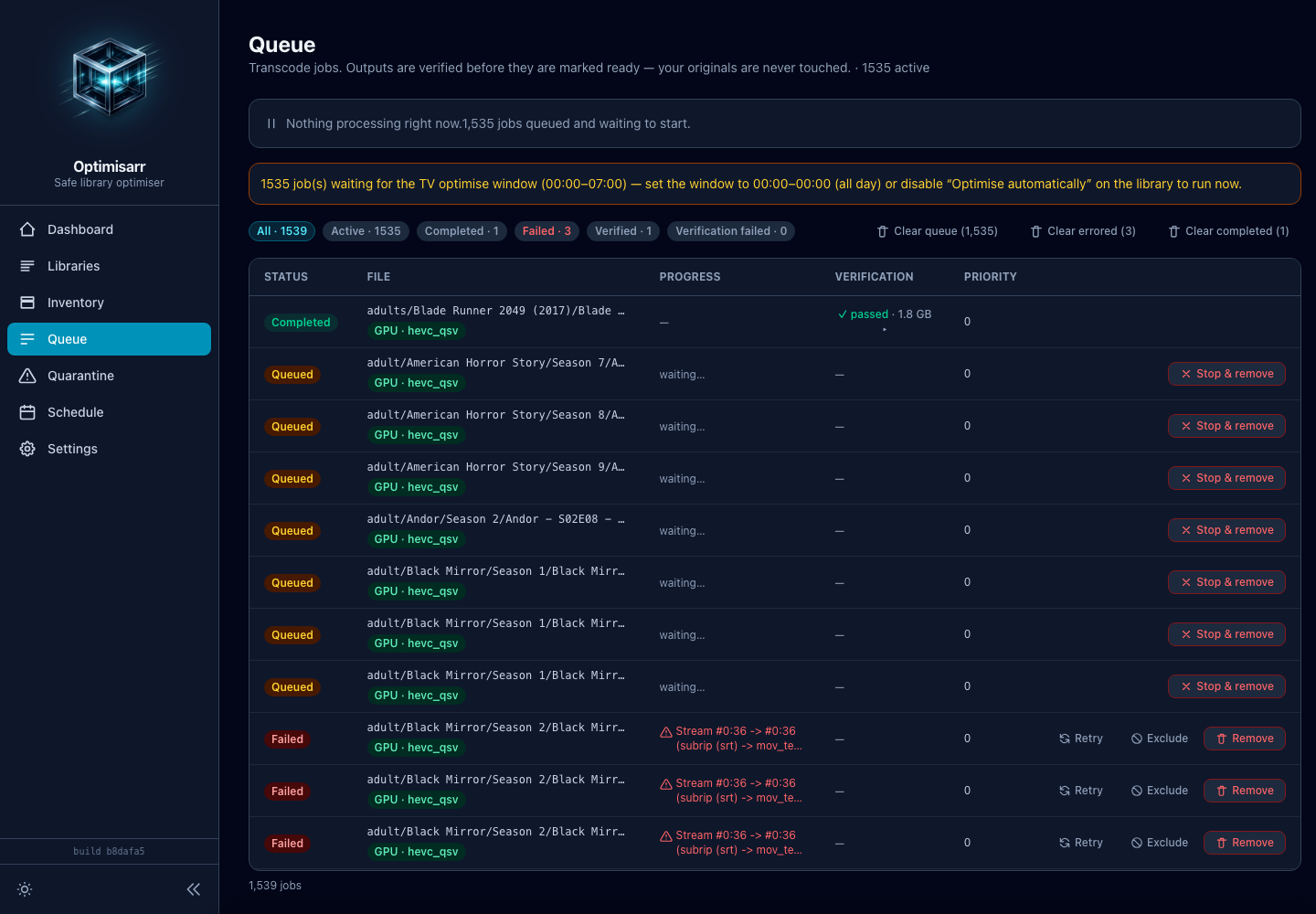Filter by Completed 1 jobs

coord(462,231)
